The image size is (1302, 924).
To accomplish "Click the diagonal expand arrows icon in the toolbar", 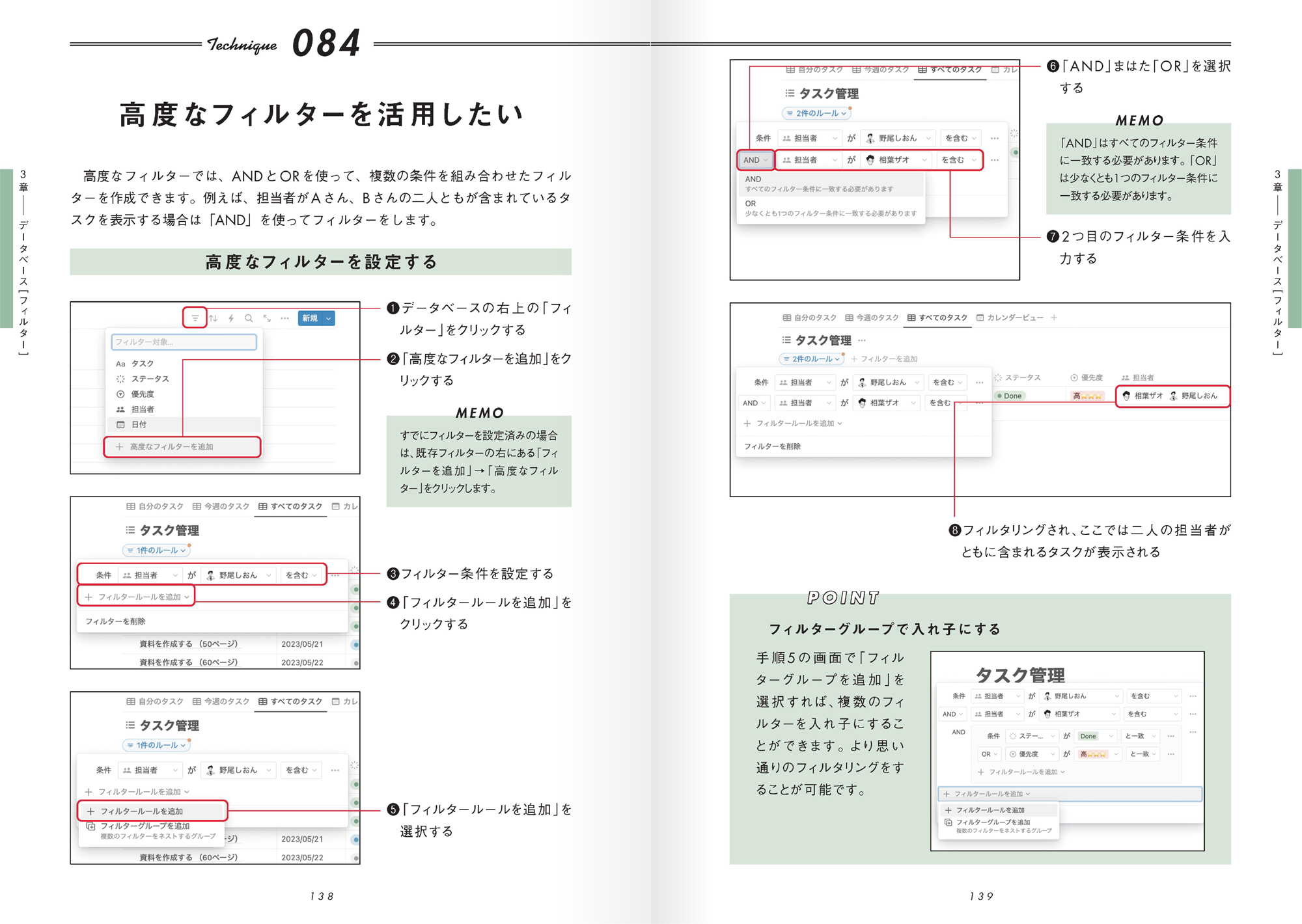I will tap(267, 318).
